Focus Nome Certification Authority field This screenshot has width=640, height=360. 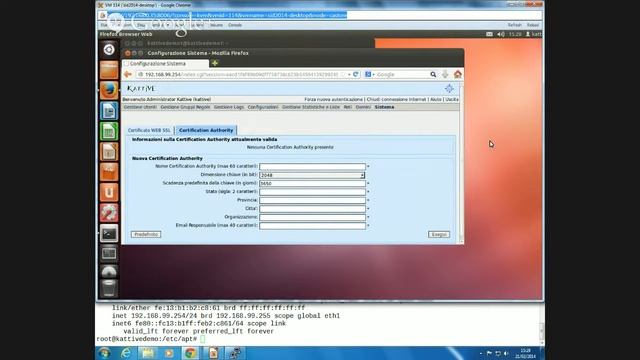(x=312, y=167)
